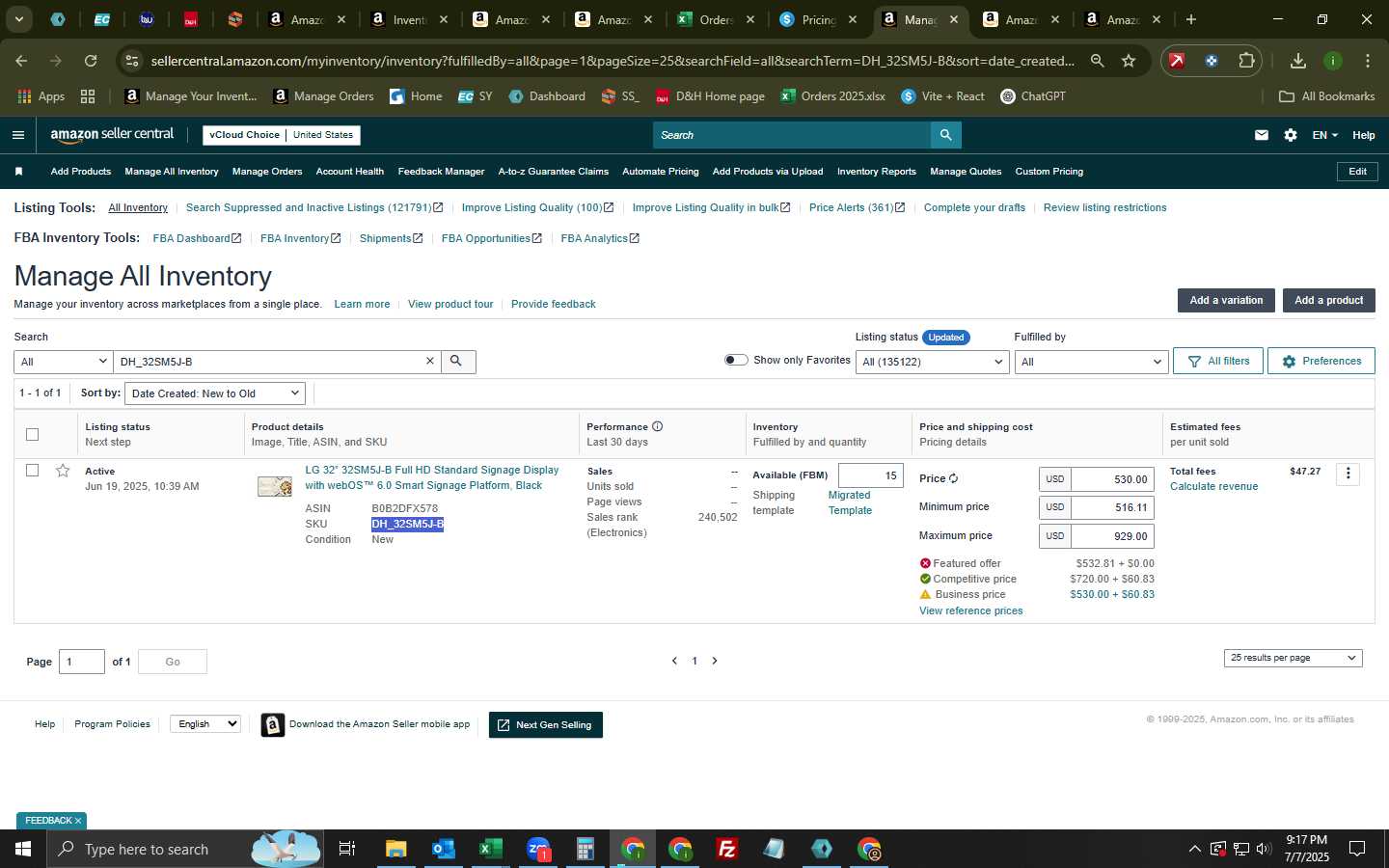Go to the previous results page arrow
The height and width of the screenshot is (868, 1389).
click(x=674, y=661)
